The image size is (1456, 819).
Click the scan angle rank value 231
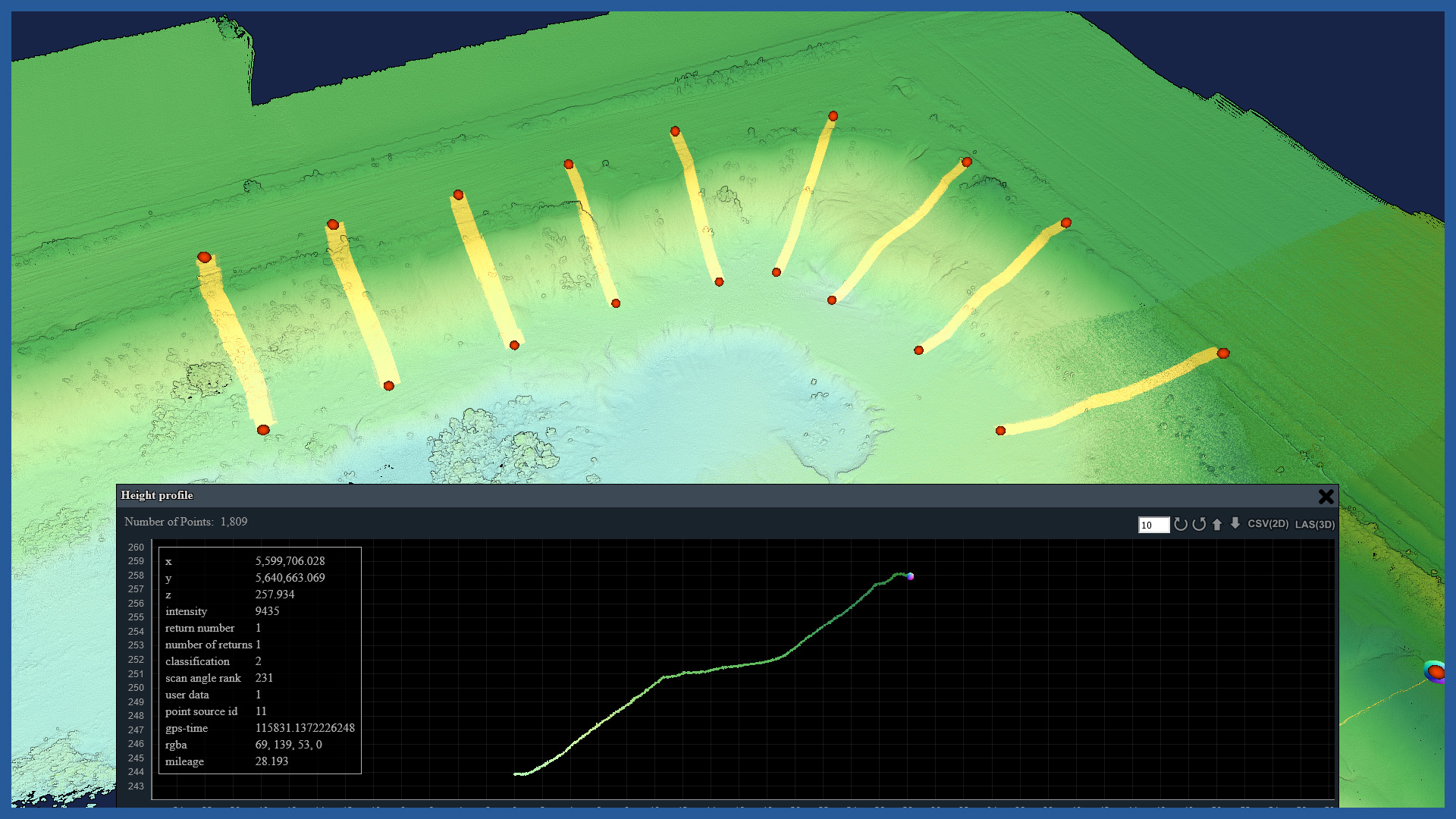coord(264,678)
